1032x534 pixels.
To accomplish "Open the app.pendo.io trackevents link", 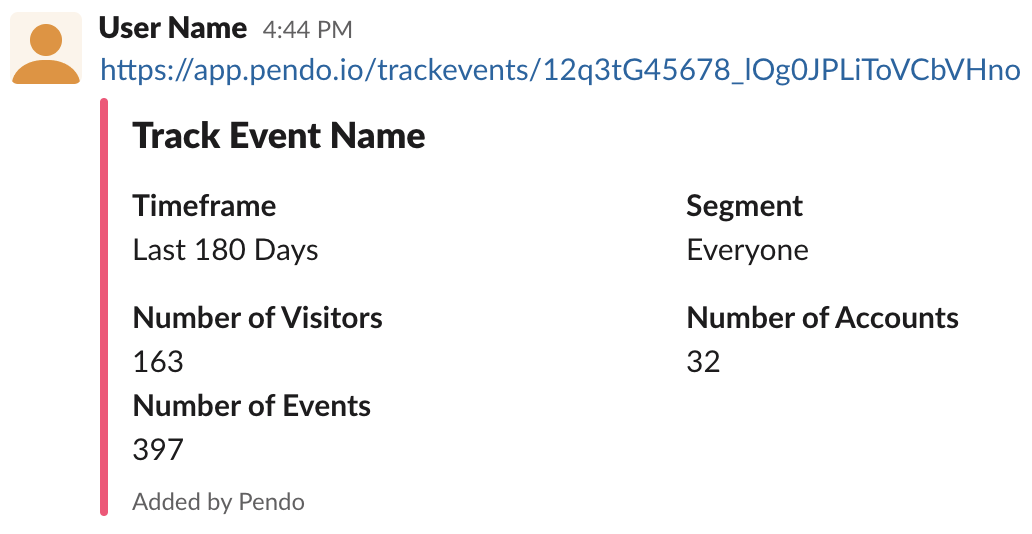I will coord(560,70).
